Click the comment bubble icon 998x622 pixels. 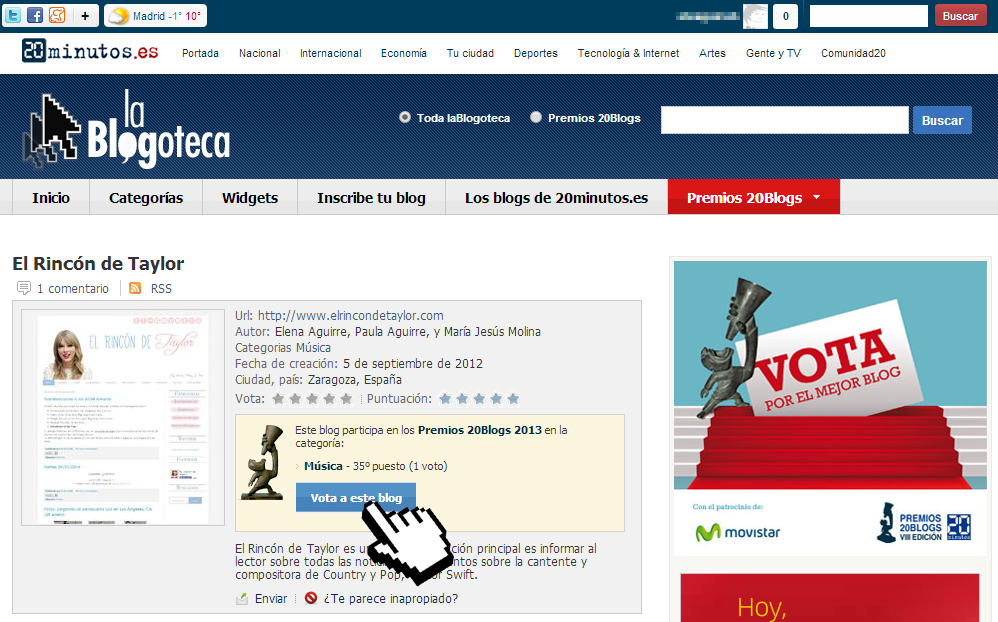24,289
